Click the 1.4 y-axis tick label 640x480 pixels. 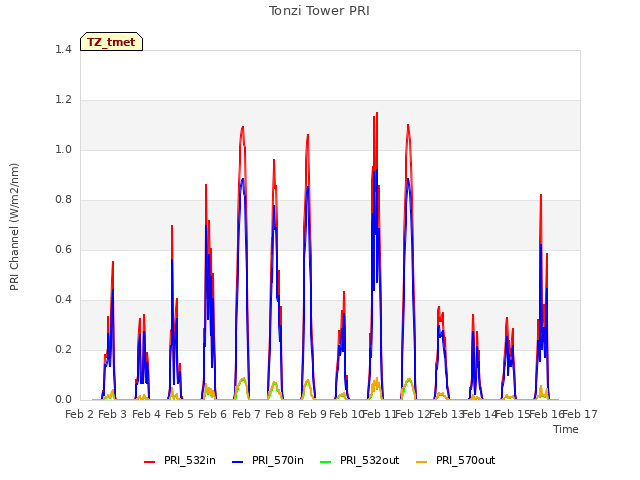click(63, 49)
